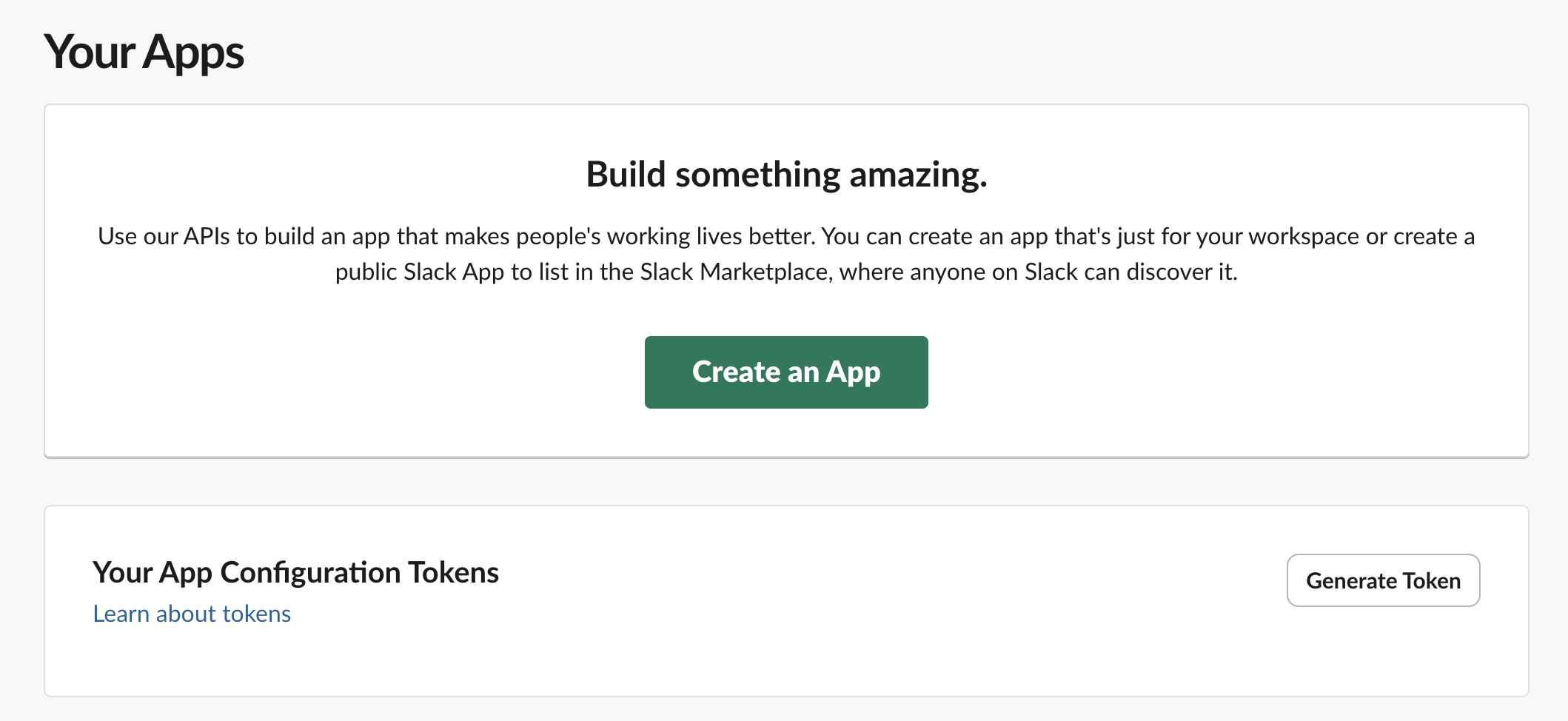Select the Build something amazing heading
Viewport: 1568px width, 721px height.
pyautogui.click(x=786, y=174)
